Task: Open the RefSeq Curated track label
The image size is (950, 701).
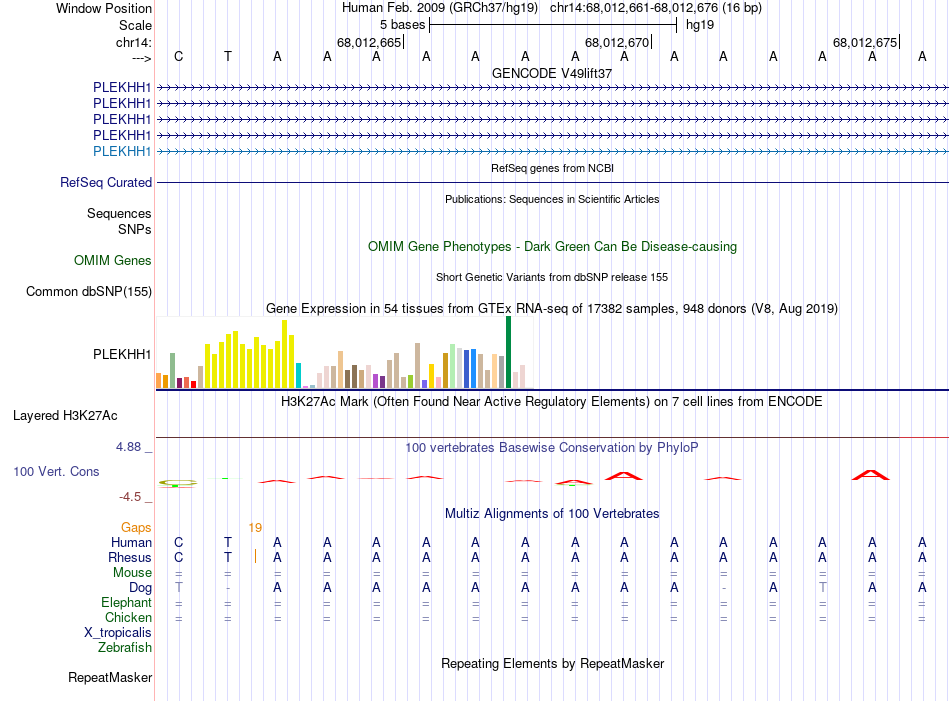Action: click(106, 182)
